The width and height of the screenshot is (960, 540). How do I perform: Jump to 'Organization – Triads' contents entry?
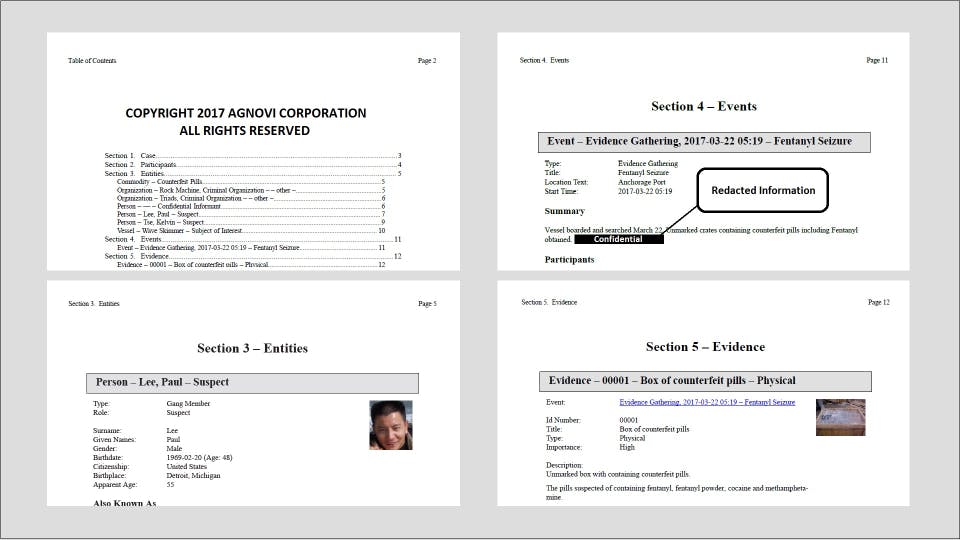tap(251, 198)
